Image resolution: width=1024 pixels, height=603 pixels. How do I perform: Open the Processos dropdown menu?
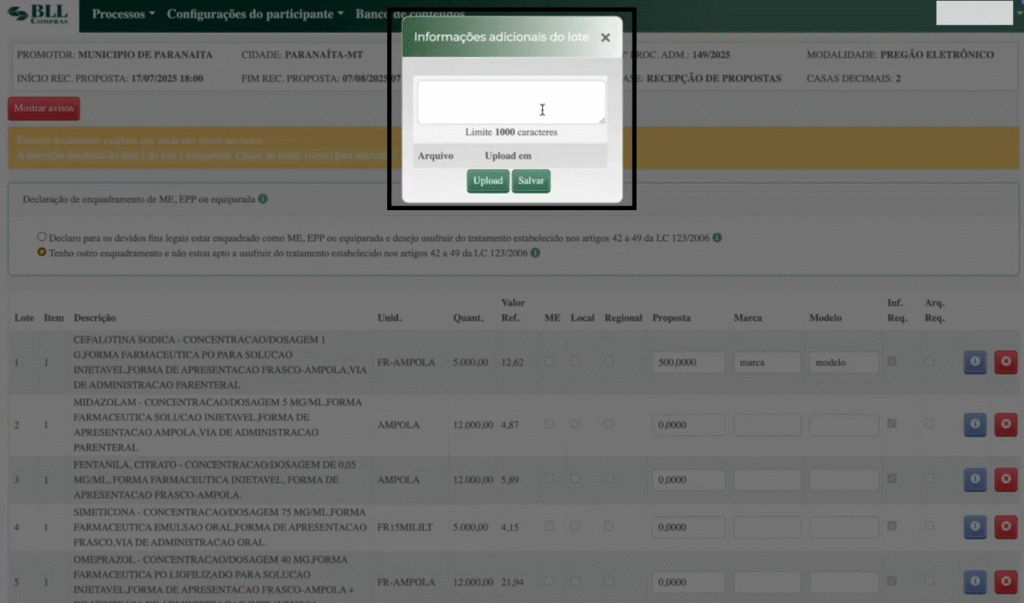coord(123,15)
